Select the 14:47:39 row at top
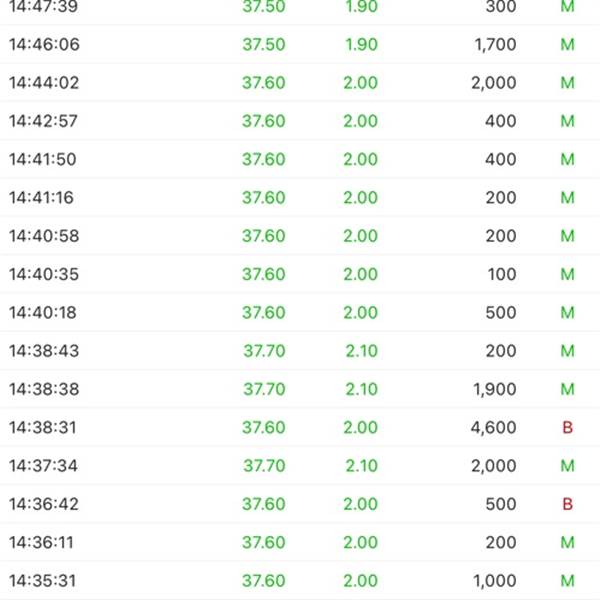This screenshot has width=600, height=600. pos(300,8)
